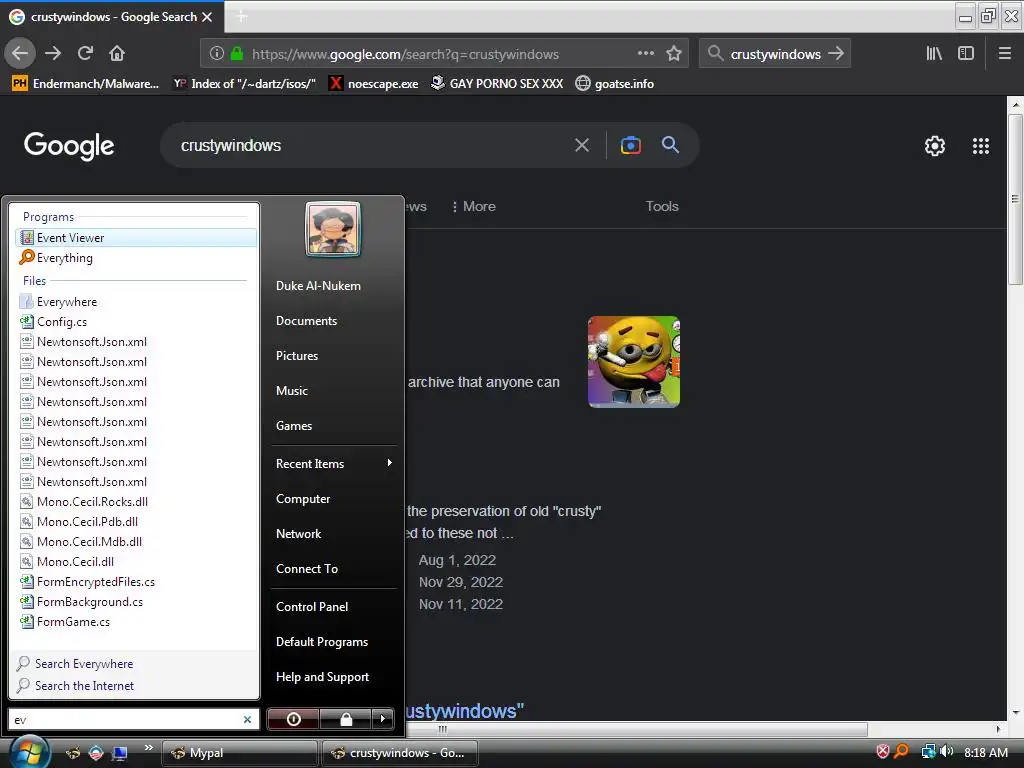Bookmark this page with the star icon
This screenshot has height=768, width=1024.
tap(674, 53)
